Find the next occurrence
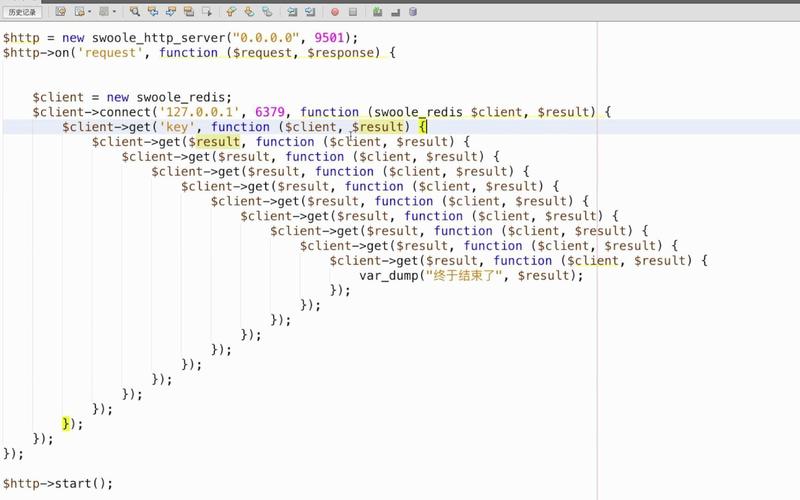 coord(170,12)
